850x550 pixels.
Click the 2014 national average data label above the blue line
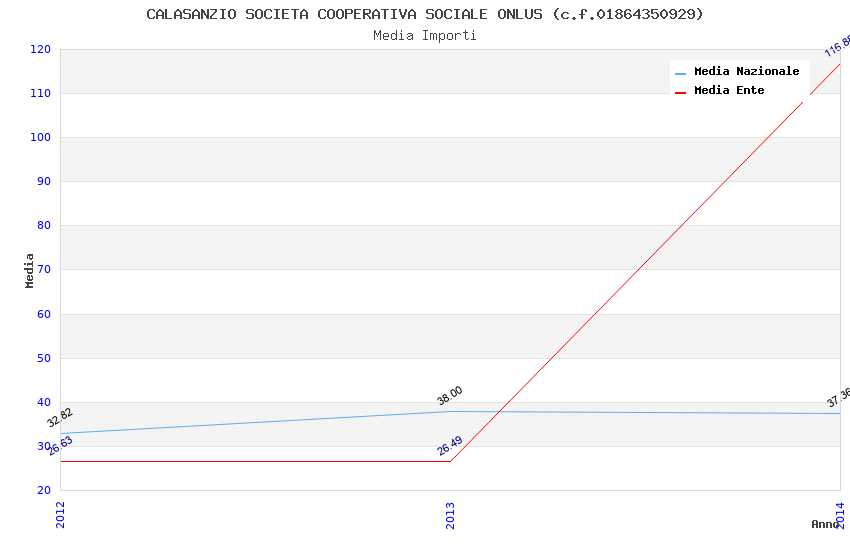(x=839, y=398)
